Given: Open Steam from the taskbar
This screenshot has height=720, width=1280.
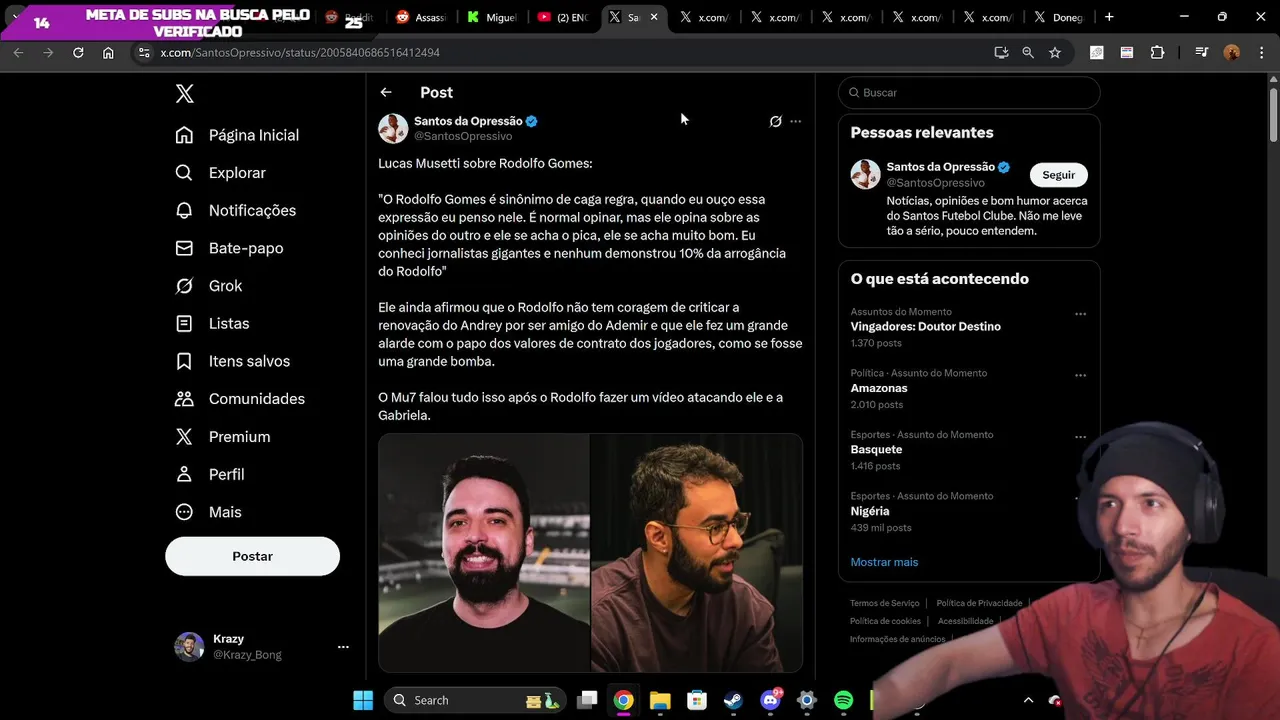Looking at the screenshot, I should tap(733, 700).
